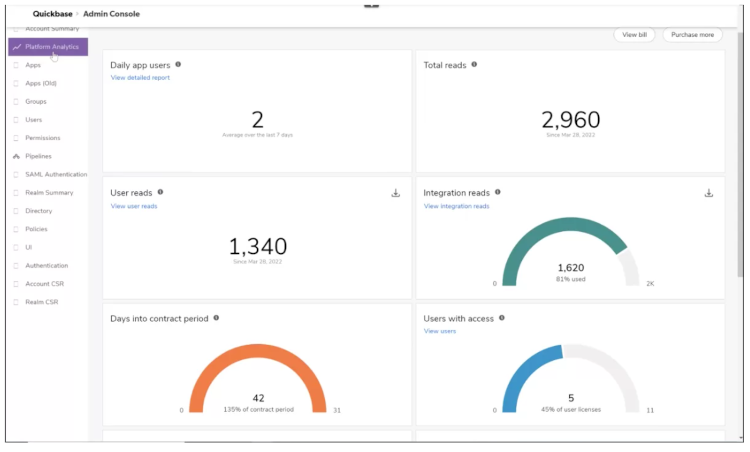Click info icon beside Integration reads
750x452 pixels.
498,192
